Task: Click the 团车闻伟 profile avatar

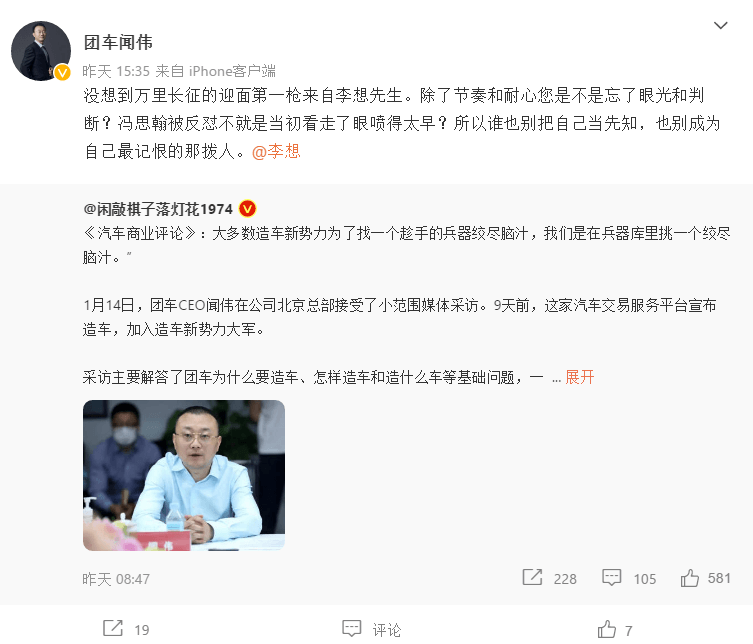Action: pyautogui.click(x=41, y=50)
